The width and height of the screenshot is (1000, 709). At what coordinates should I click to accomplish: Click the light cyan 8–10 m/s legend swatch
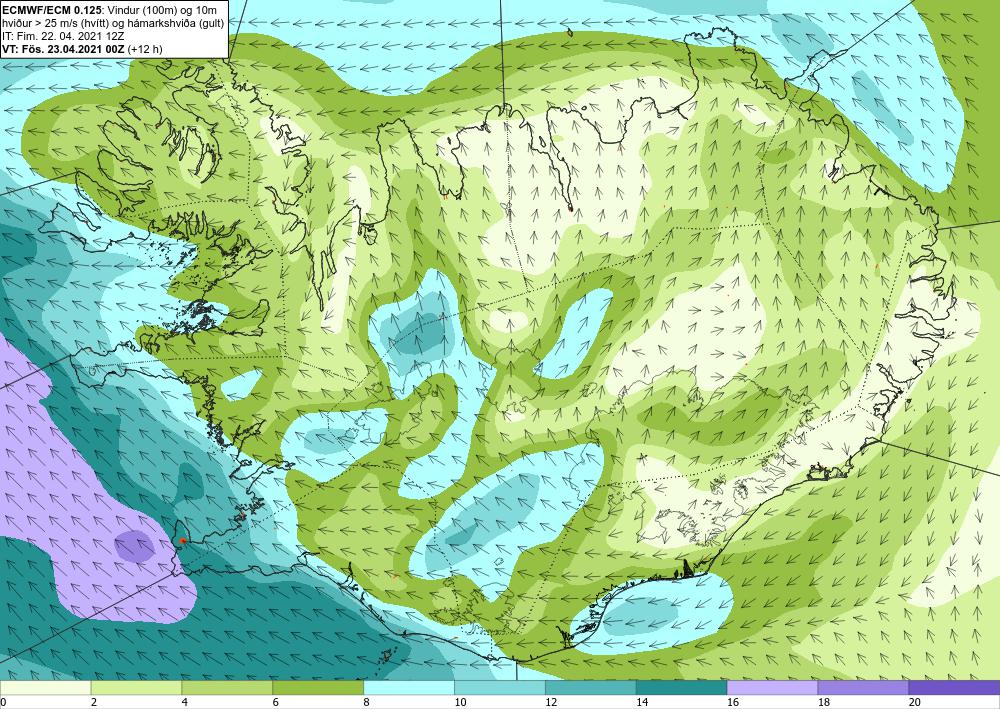click(409, 687)
